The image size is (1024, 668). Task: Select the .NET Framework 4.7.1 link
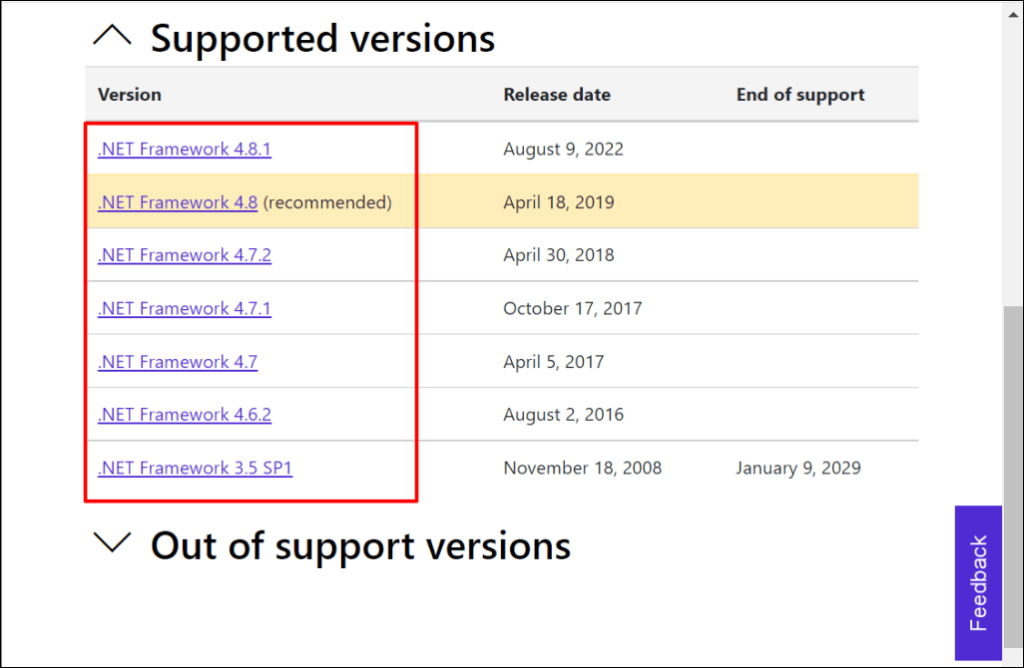184,308
